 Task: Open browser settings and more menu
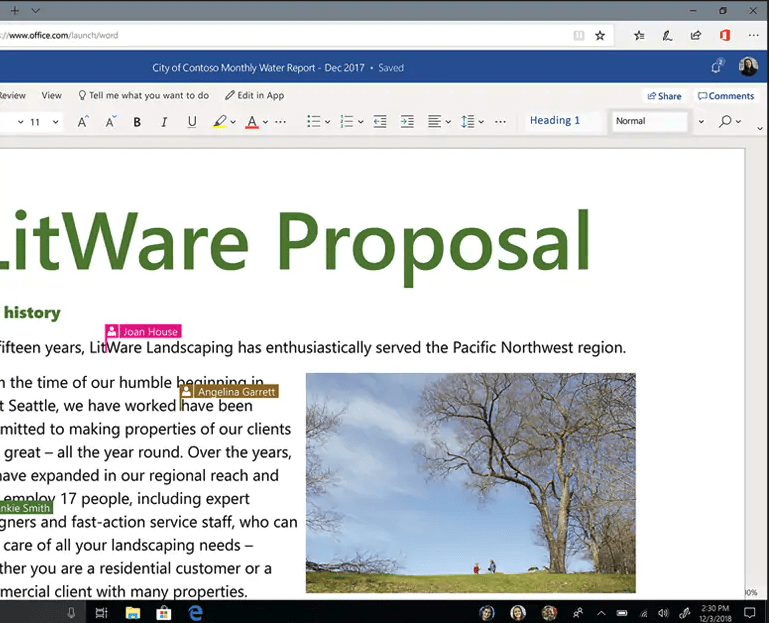click(x=754, y=35)
